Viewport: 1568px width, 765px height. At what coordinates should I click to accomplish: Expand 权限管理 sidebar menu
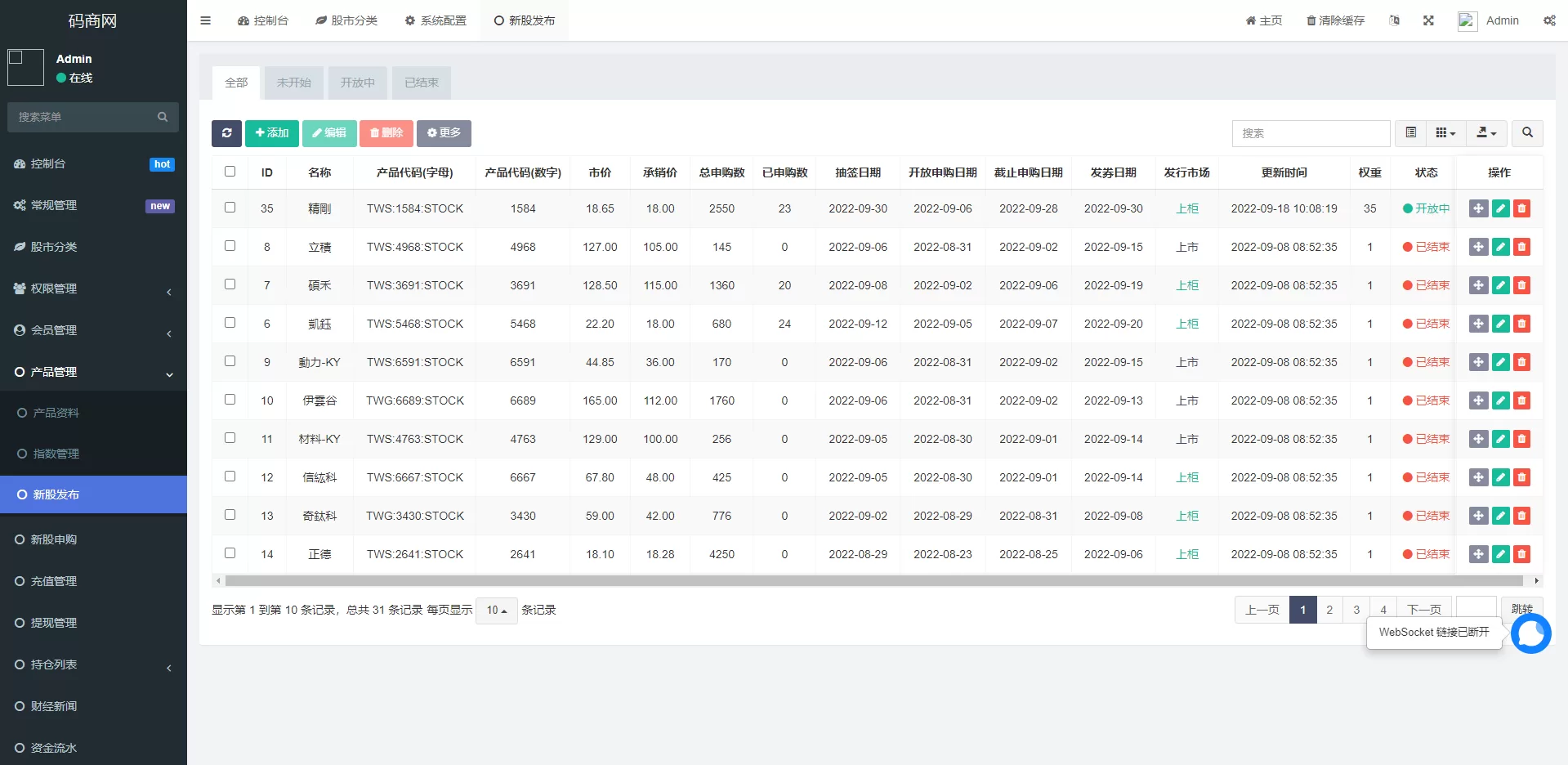(x=93, y=289)
